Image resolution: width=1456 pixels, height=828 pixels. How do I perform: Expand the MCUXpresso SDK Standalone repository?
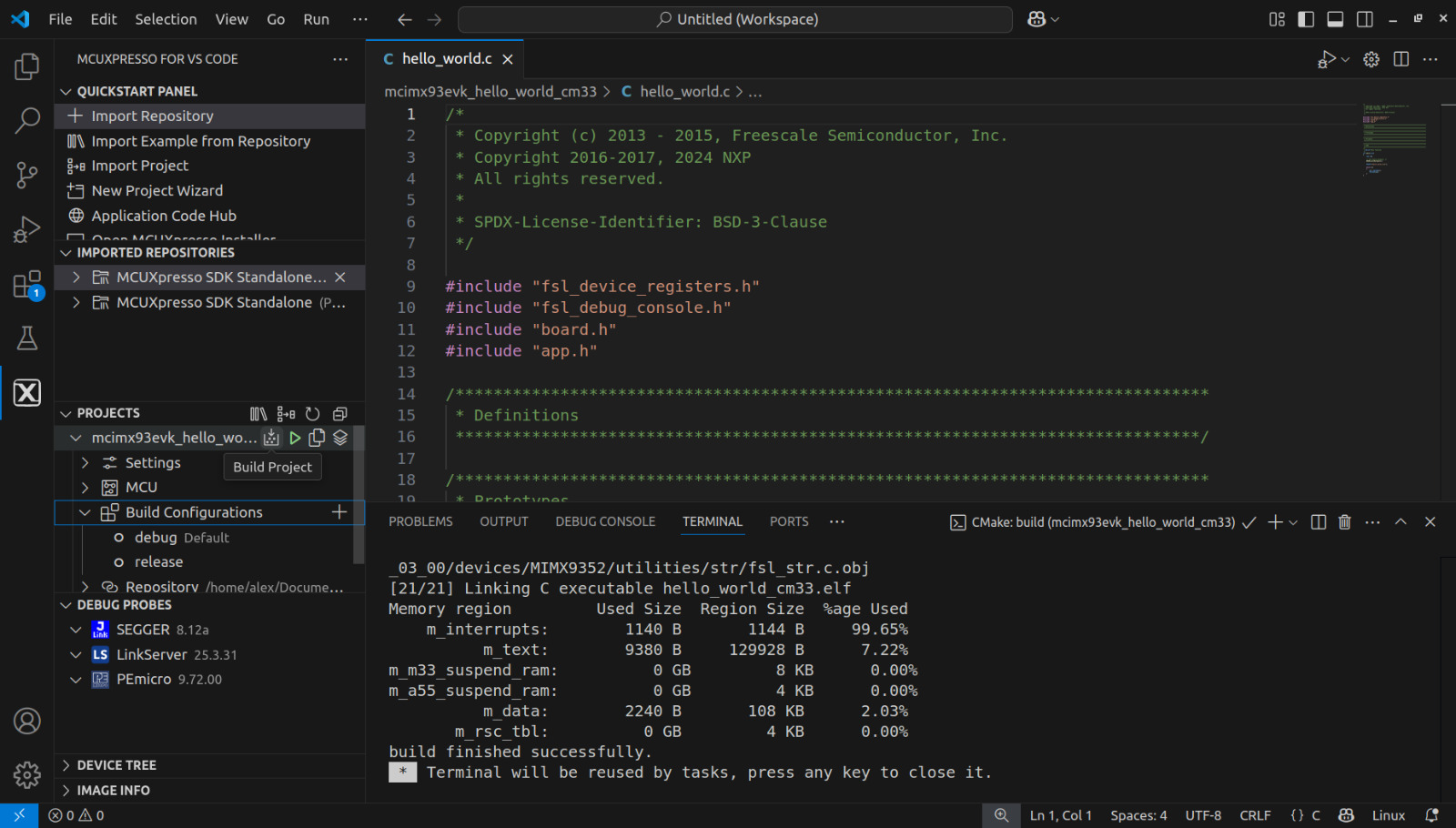[x=76, y=277]
